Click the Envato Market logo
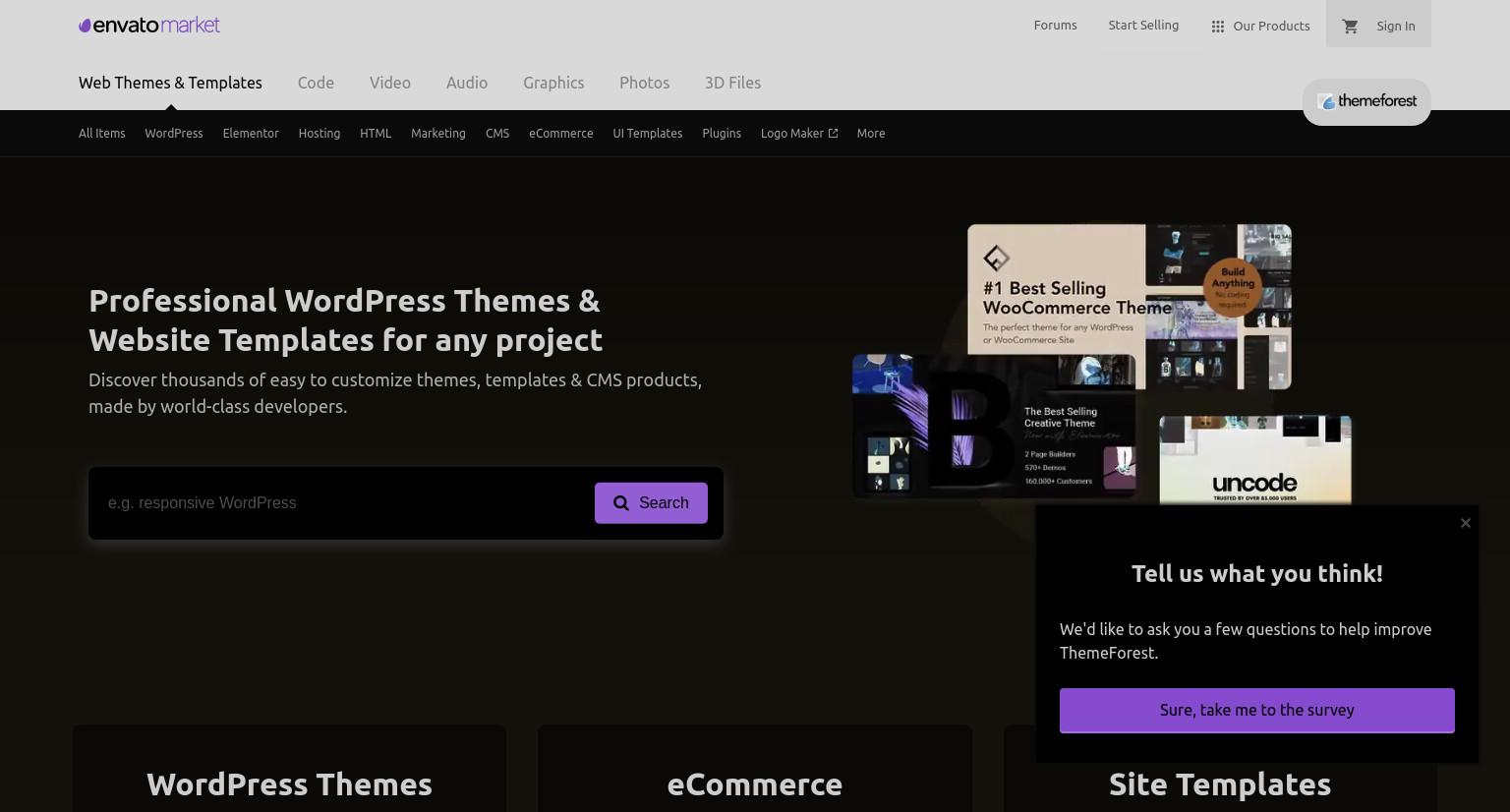The image size is (1510, 812). click(x=149, y=26)
